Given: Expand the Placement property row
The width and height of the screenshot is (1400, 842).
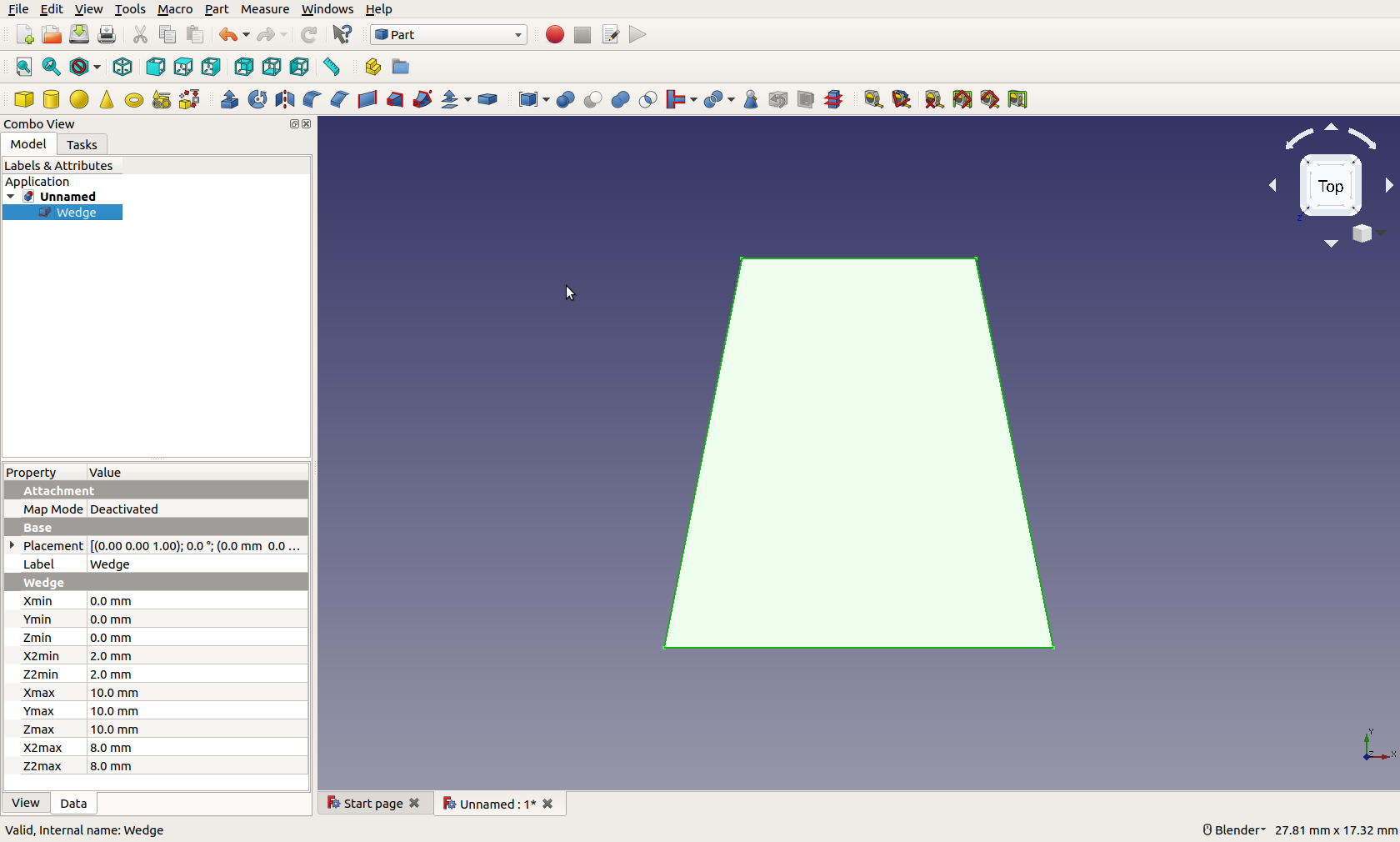Looking at the screenshot, I should pyautogui.click(x=12, y=546).
